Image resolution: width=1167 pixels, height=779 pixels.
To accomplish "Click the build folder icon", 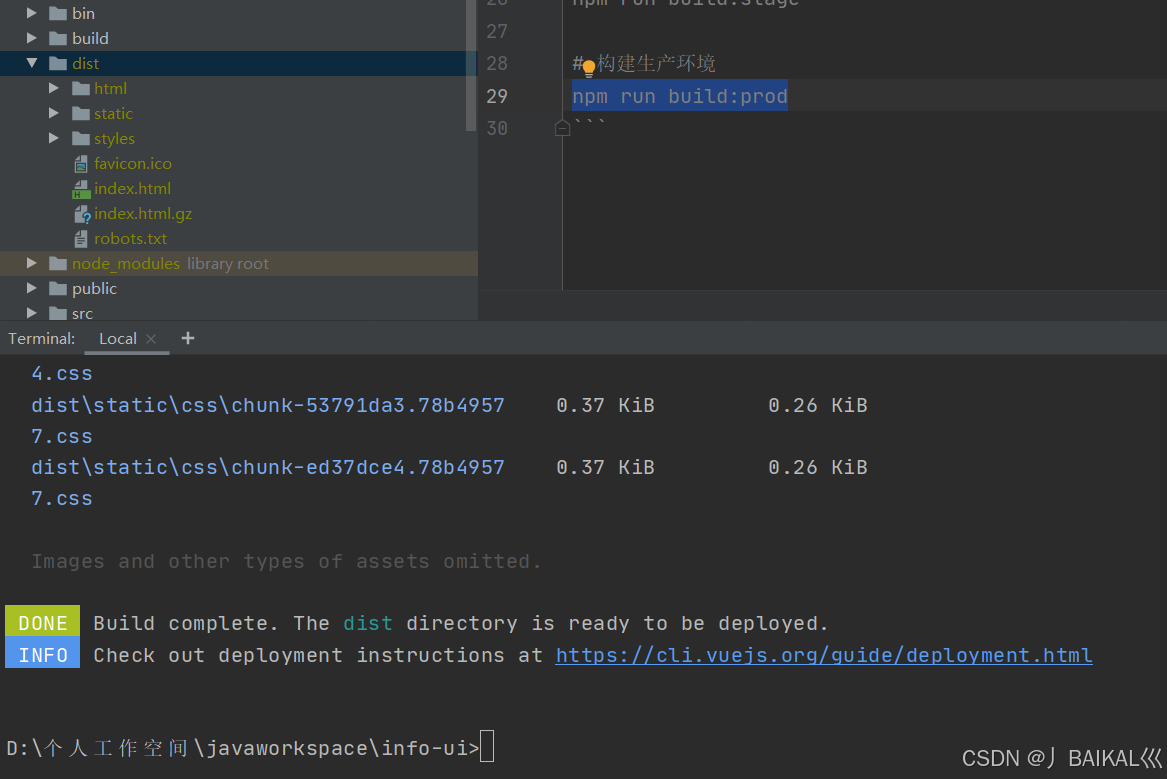I will click(58, 38).
